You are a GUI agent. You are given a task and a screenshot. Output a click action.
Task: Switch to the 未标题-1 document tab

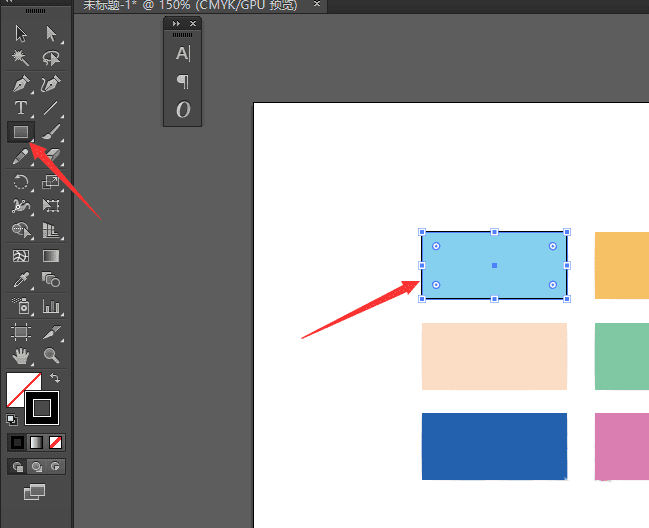pyautogui.click(x=190, y=5)
